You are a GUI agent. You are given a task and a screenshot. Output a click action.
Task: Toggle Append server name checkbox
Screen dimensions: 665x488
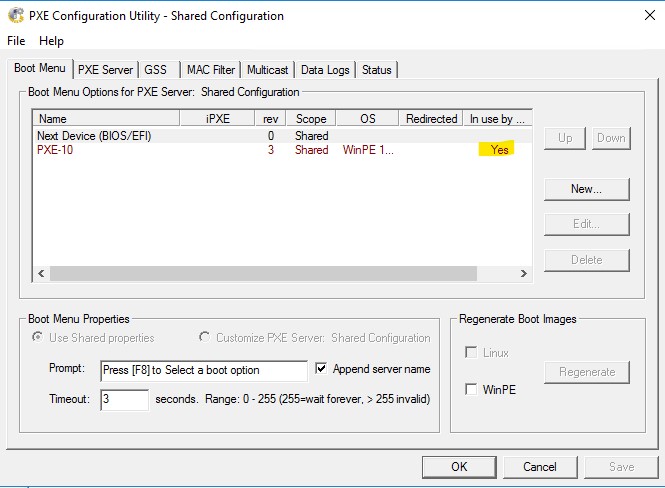[x=321, y=369]
